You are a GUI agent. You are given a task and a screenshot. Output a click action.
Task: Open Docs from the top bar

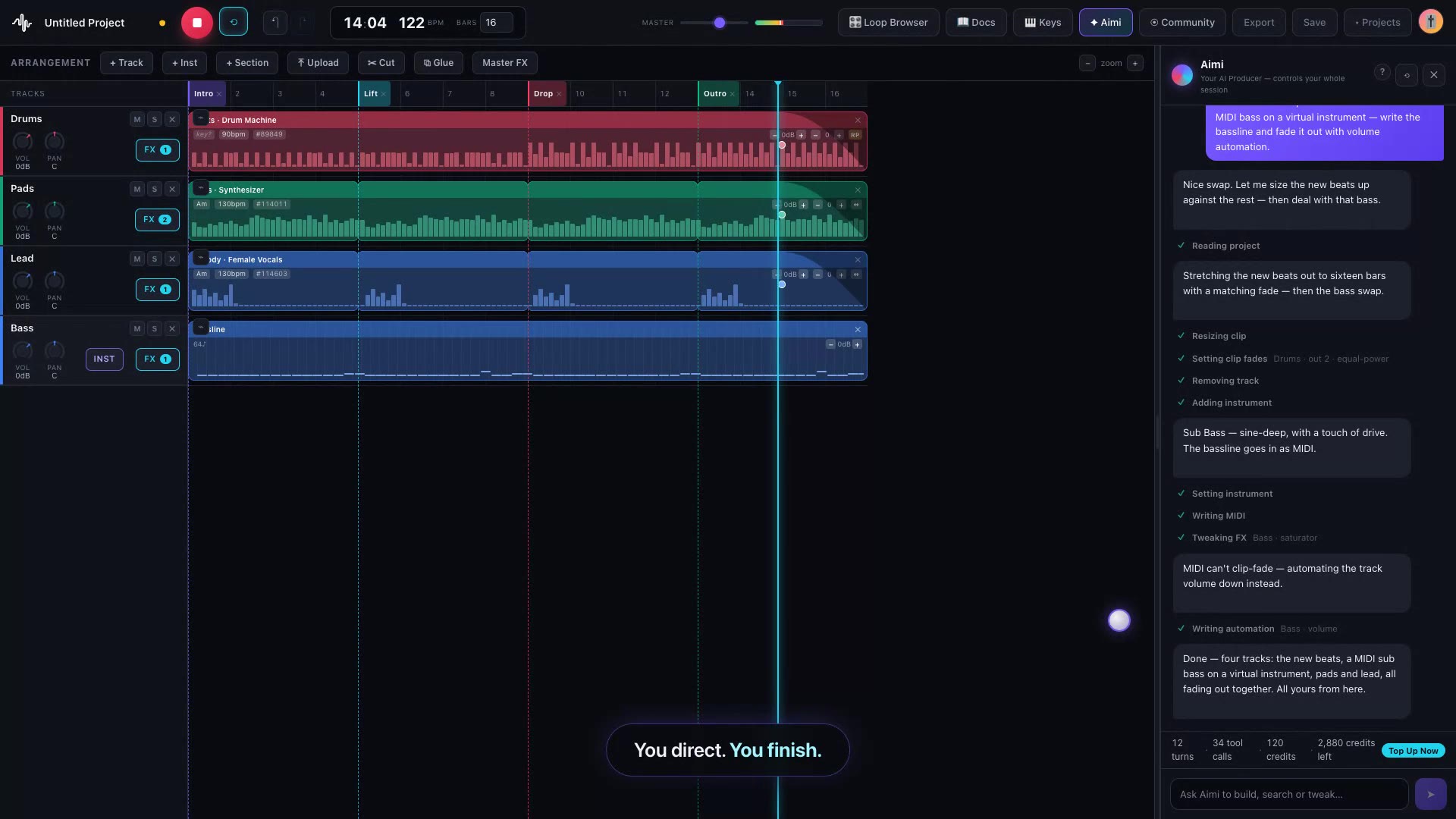tap(976, 23)
